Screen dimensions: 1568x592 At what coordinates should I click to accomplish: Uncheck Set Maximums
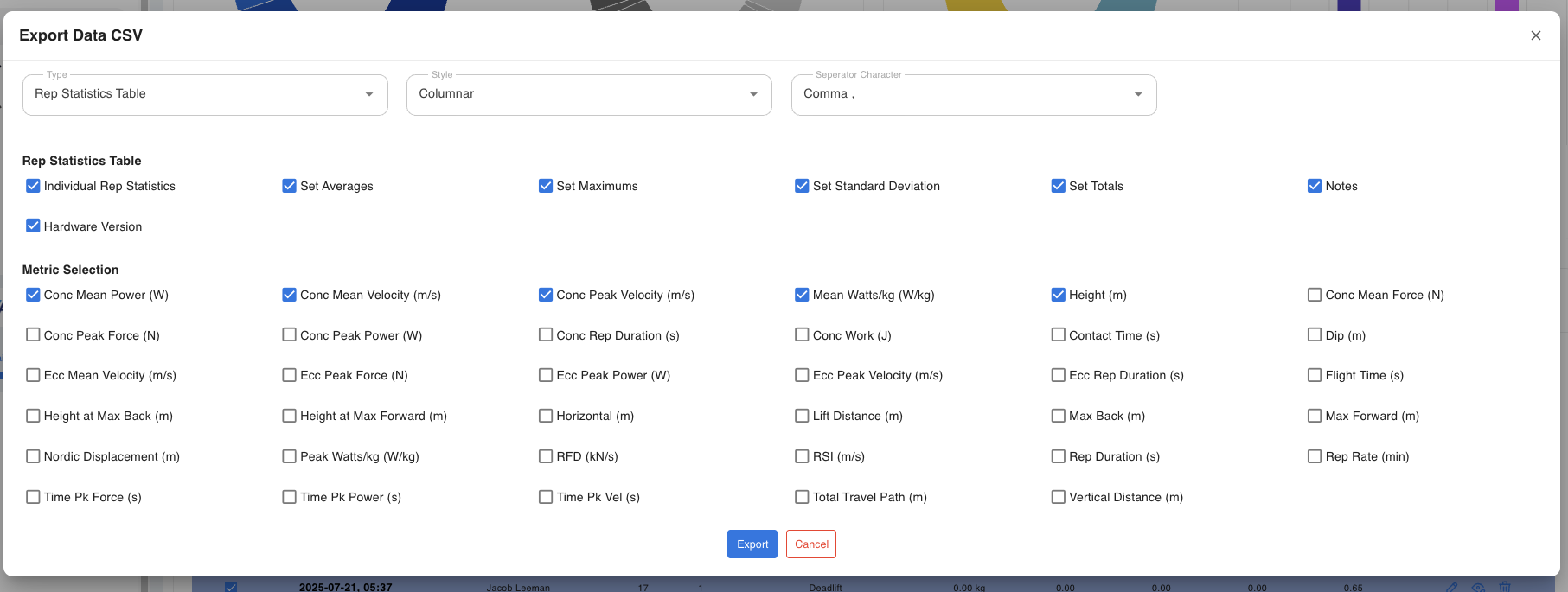tap(546, 186)
